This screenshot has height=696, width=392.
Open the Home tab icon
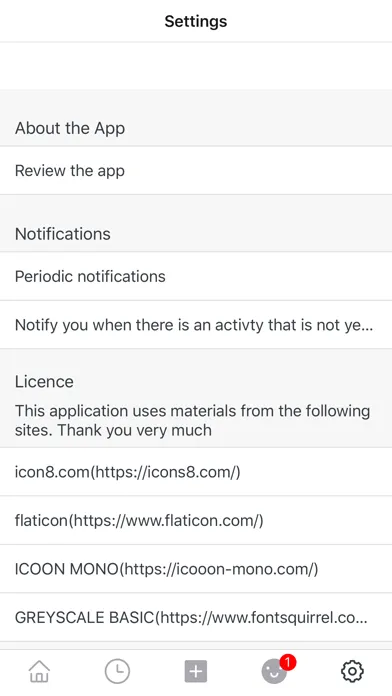pos(39,671)
